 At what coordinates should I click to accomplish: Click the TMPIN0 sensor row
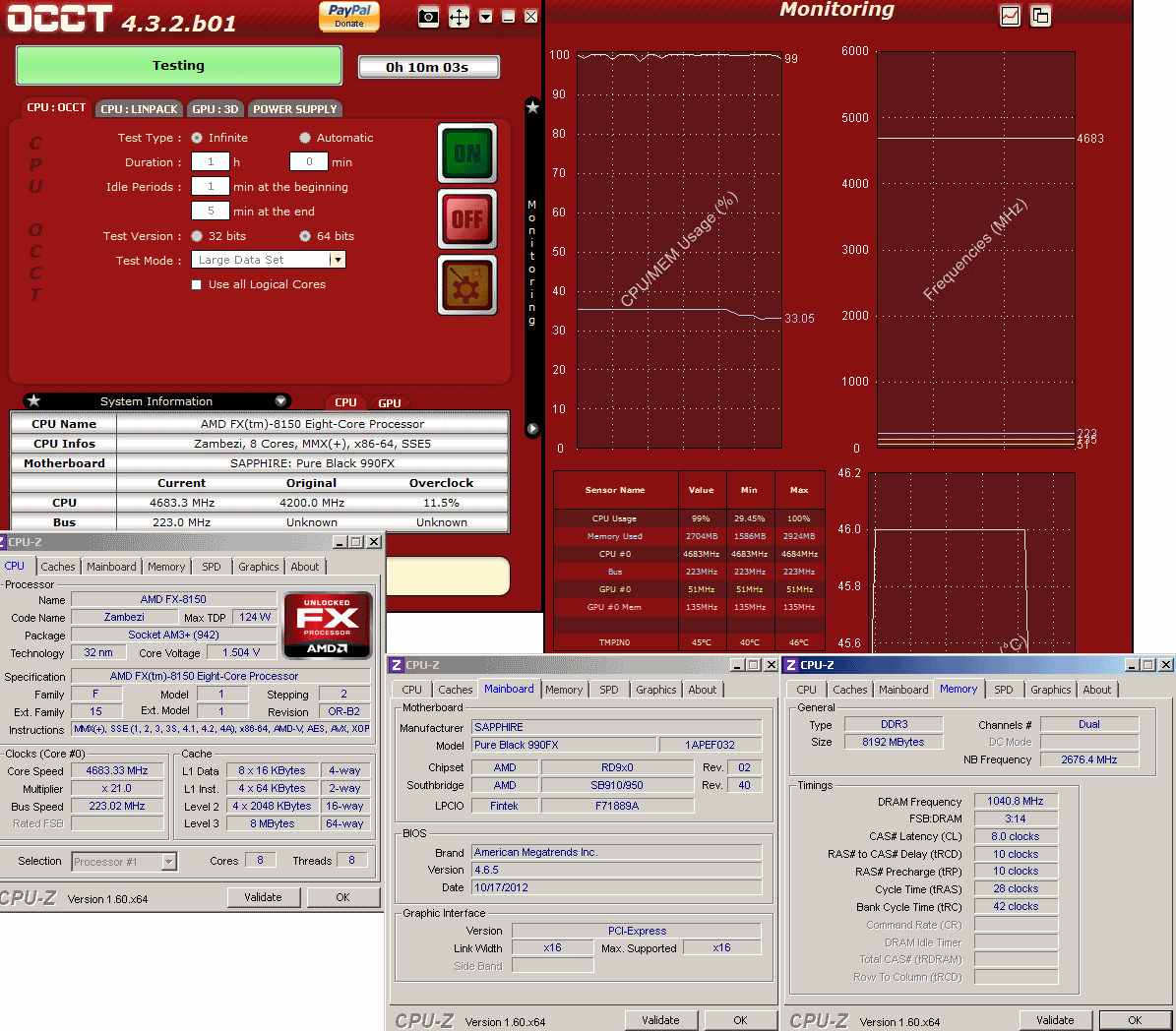point(689,642)
